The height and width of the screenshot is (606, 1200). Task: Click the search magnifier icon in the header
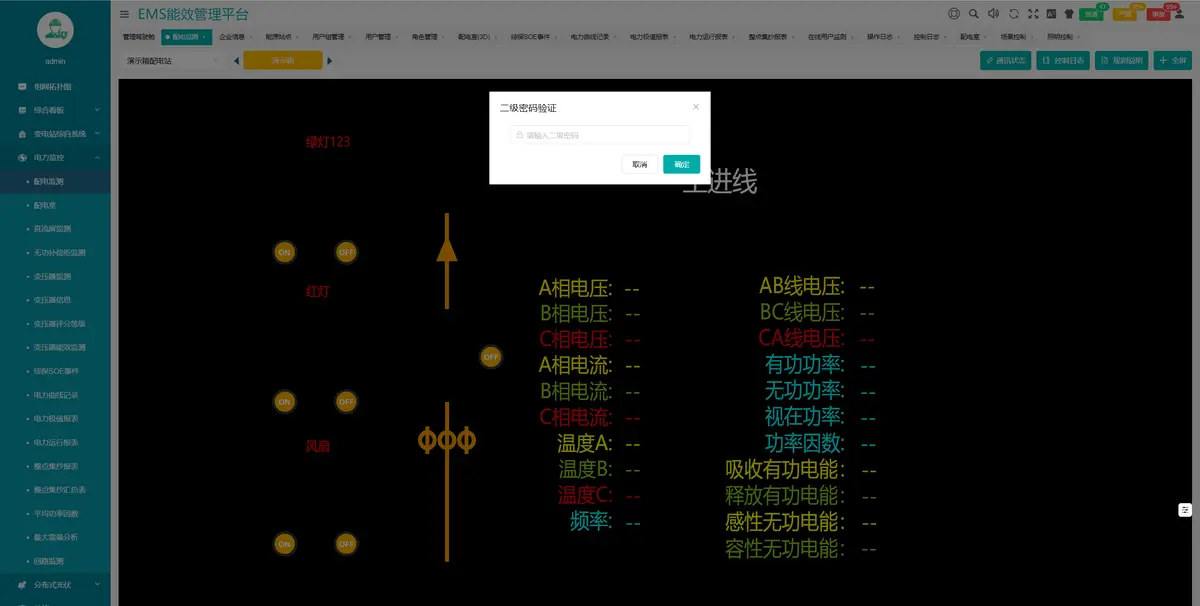tap(972, 14)
